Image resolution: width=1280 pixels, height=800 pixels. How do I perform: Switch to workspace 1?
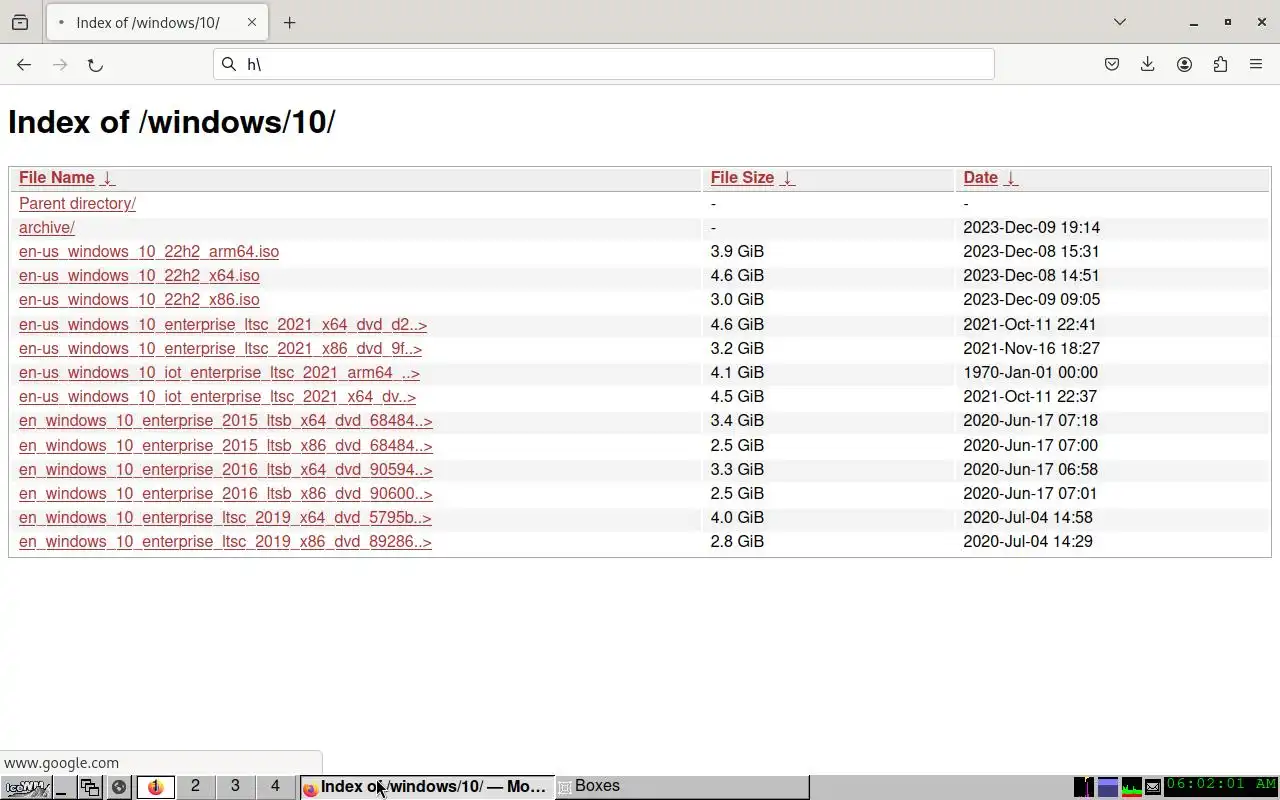tap(155, 787)
